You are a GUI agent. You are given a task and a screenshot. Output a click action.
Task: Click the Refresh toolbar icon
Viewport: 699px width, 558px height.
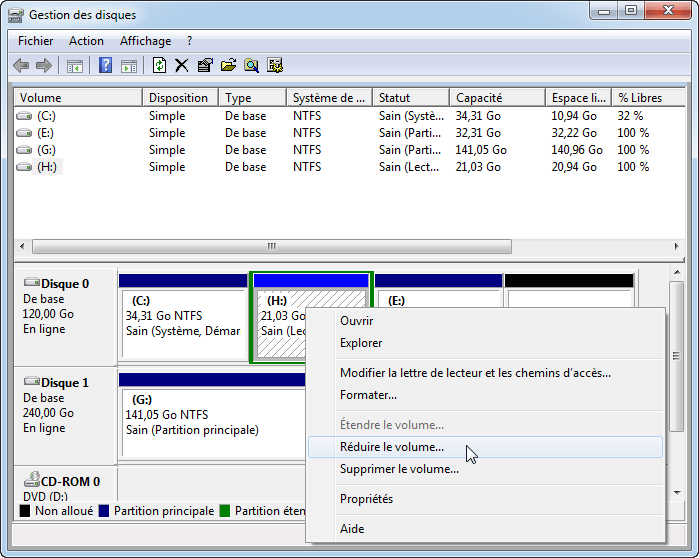[x=159, y=66]
